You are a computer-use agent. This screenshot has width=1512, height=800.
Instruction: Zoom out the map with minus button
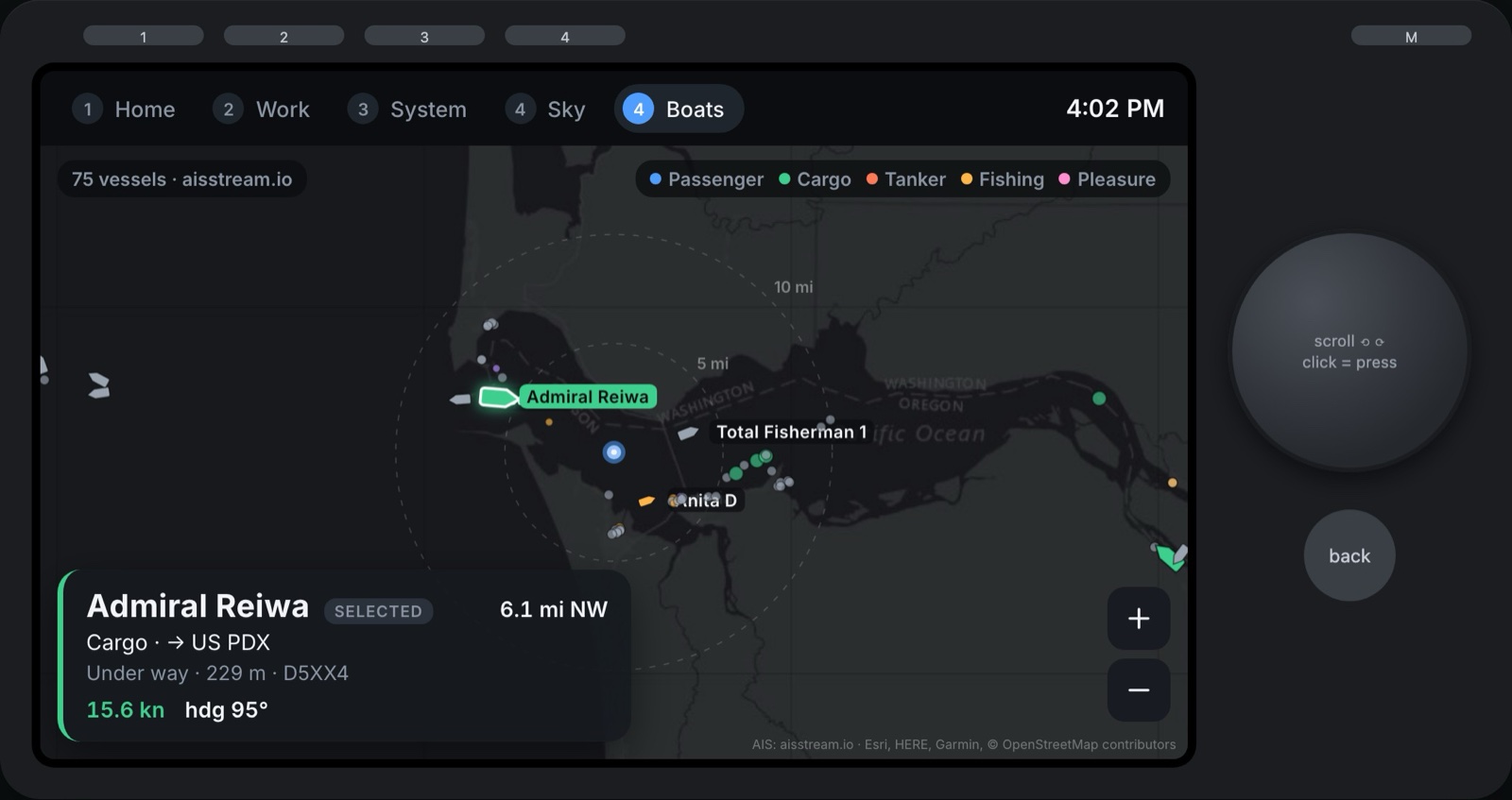point(1139,690)
